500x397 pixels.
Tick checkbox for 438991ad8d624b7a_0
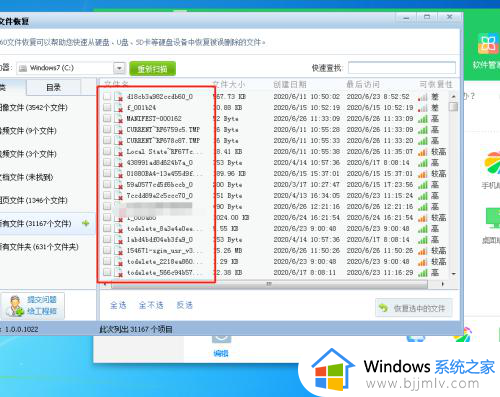tap(107, 163)
